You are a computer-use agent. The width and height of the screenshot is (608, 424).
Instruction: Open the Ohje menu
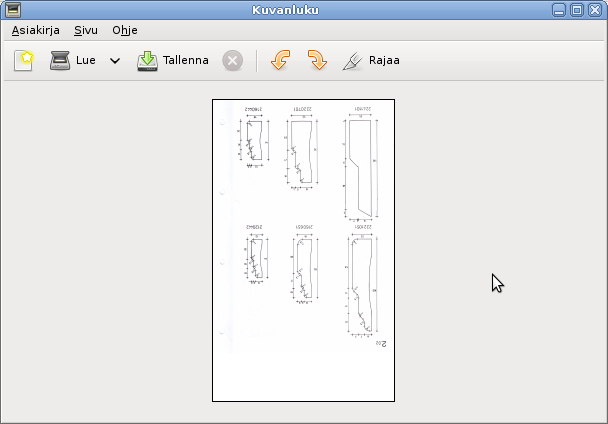tap(124, 30)
